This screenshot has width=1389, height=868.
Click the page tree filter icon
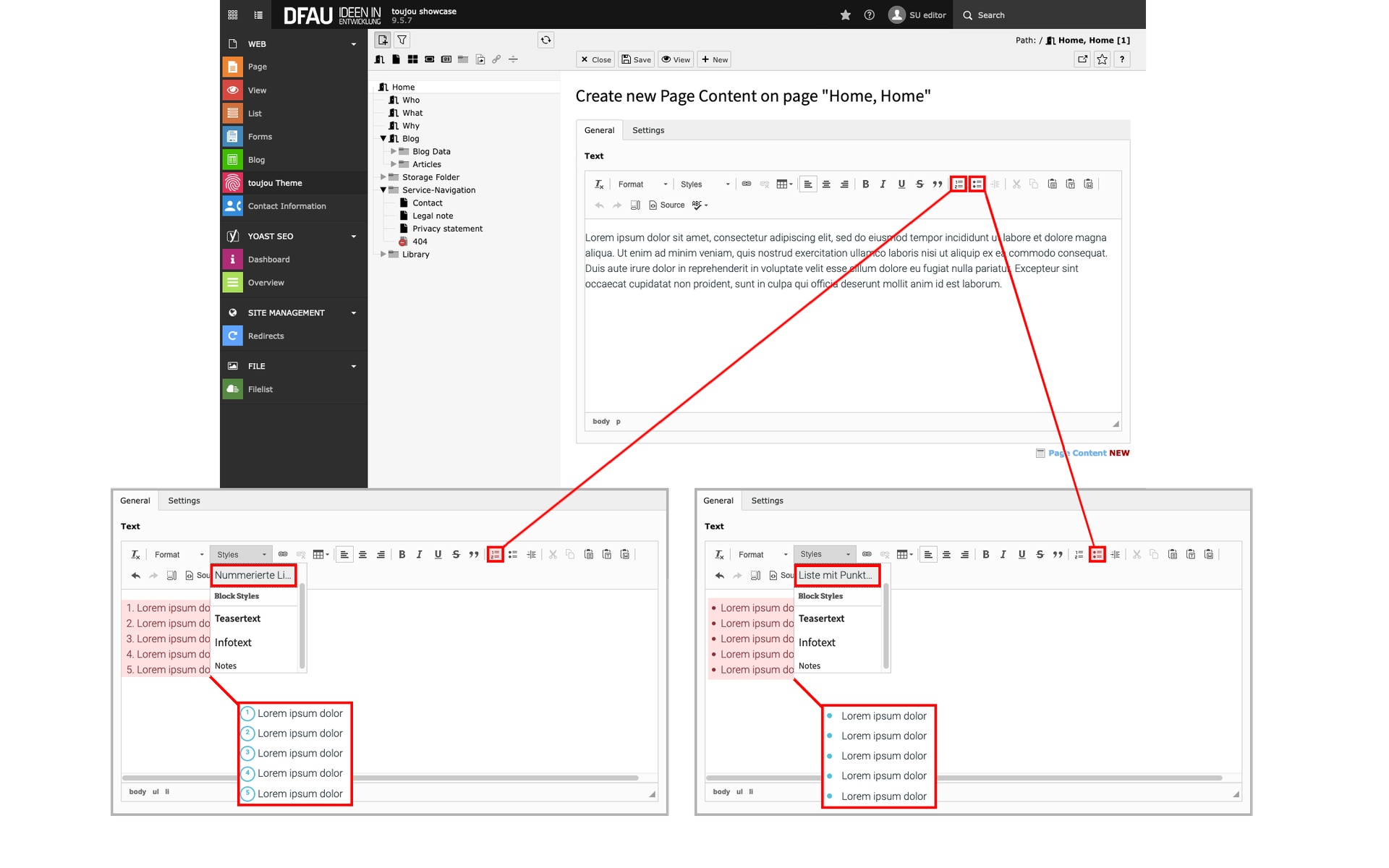coord(402,41)
